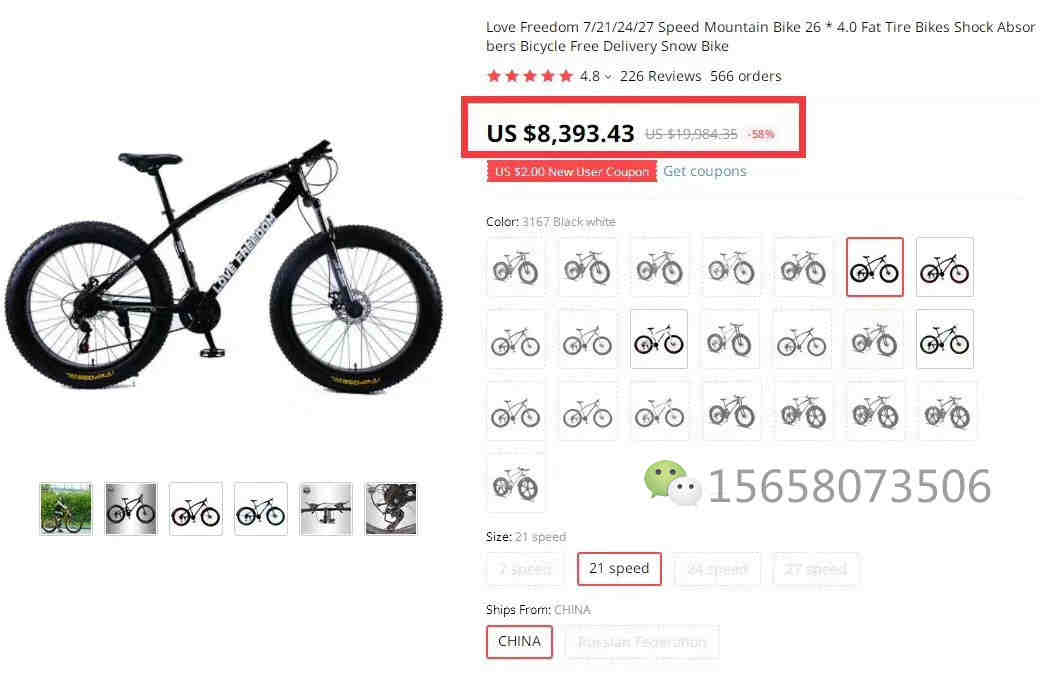Image resolution: width=1048 pixels, height=676 pixels.
Task: Select Russian Federation shipping origin
Action: (642, 642)
